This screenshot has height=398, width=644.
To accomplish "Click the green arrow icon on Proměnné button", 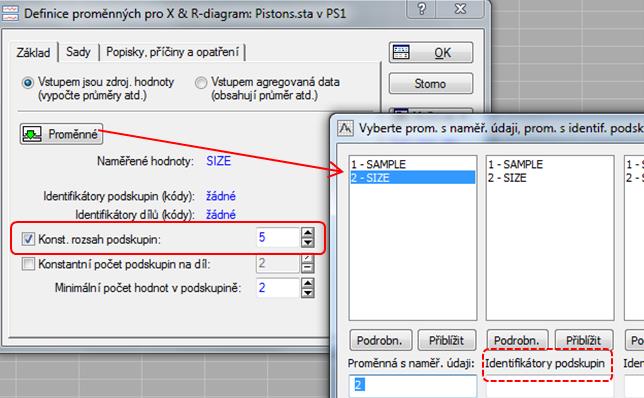I will pos(32,134).
